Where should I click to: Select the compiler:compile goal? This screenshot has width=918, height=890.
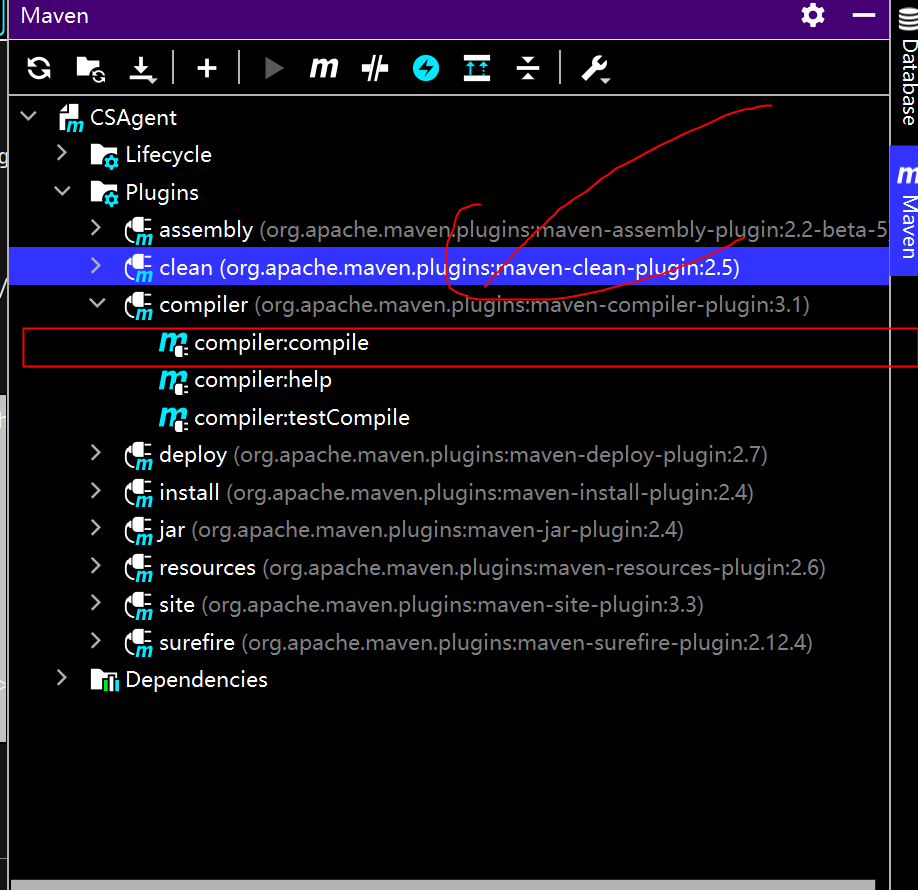click(449, 343)
